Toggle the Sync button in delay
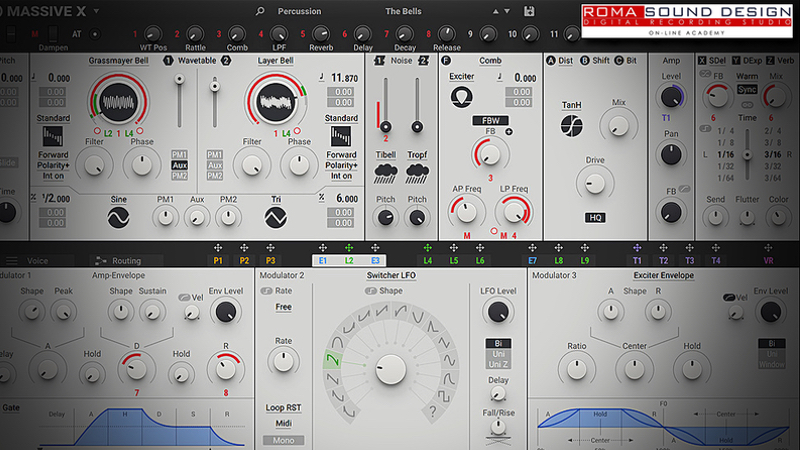Viewport: 800px width, 450px height. (x=747, y=89)
